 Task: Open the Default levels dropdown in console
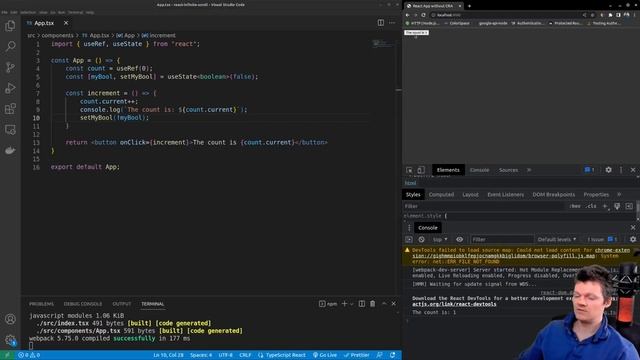point(557,239)
